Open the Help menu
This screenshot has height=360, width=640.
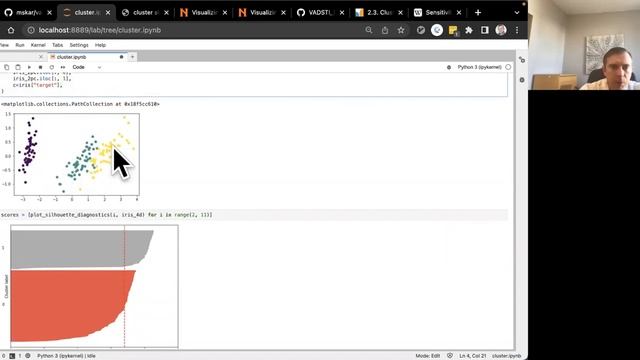pos(100,45)
